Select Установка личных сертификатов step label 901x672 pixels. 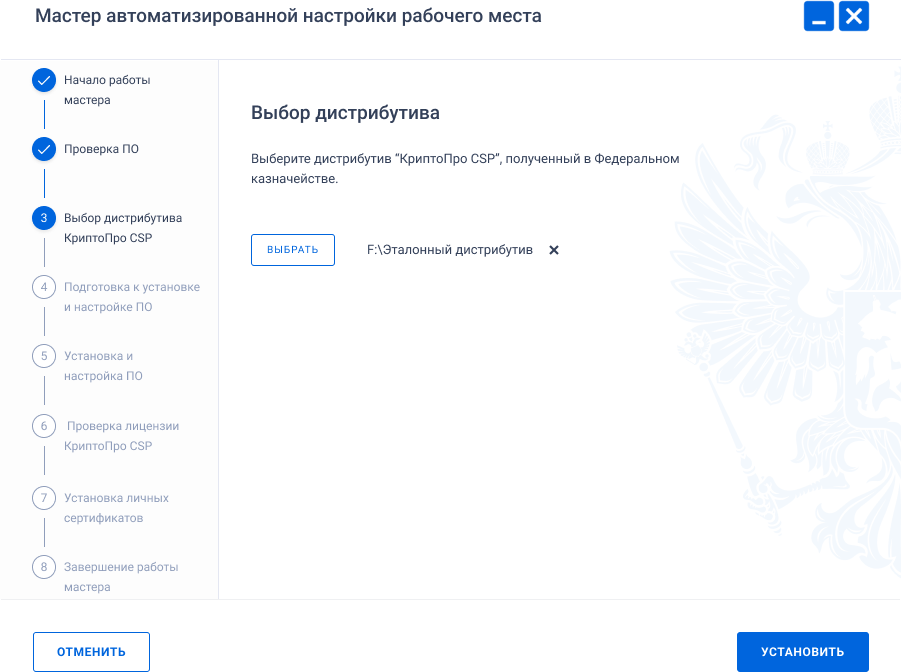pos(116,508)
